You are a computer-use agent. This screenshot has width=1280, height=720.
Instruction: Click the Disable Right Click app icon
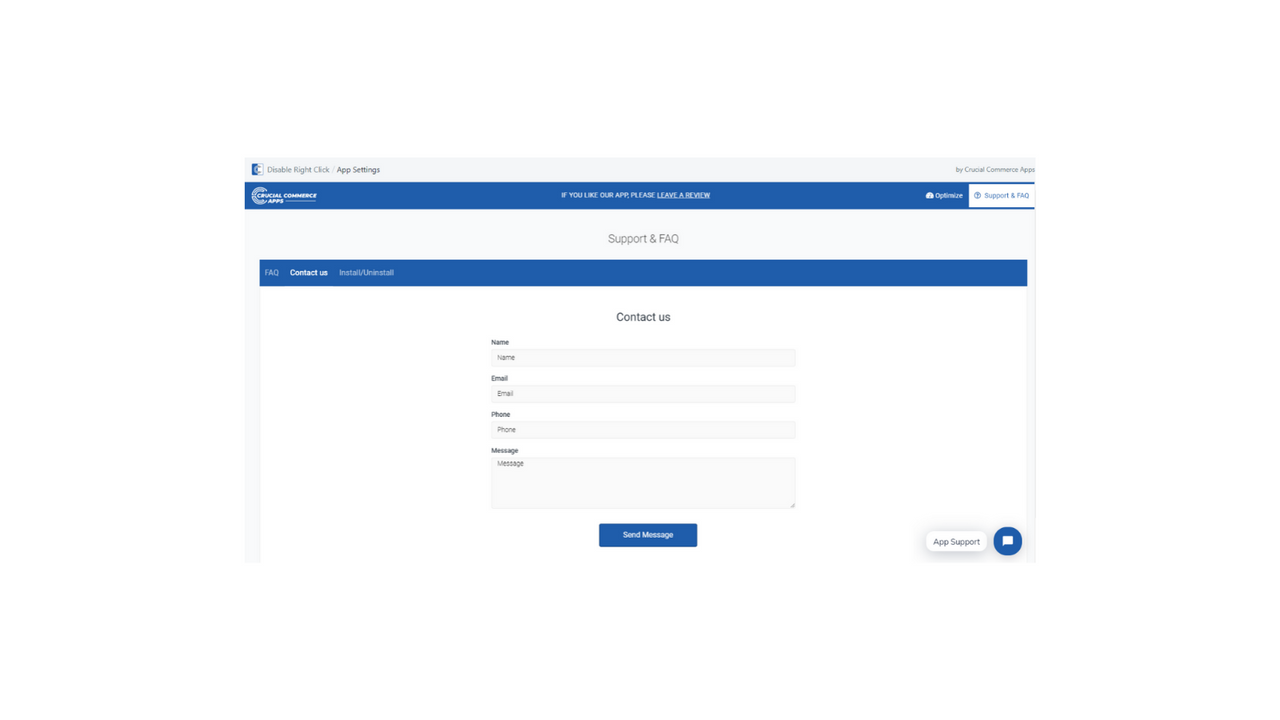[257, 169]
